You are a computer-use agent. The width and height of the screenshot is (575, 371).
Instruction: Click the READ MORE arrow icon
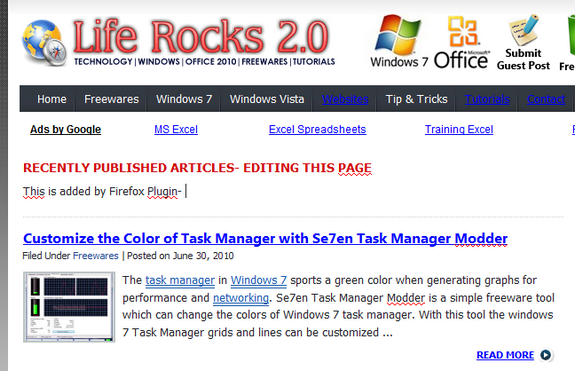(546, 355)
